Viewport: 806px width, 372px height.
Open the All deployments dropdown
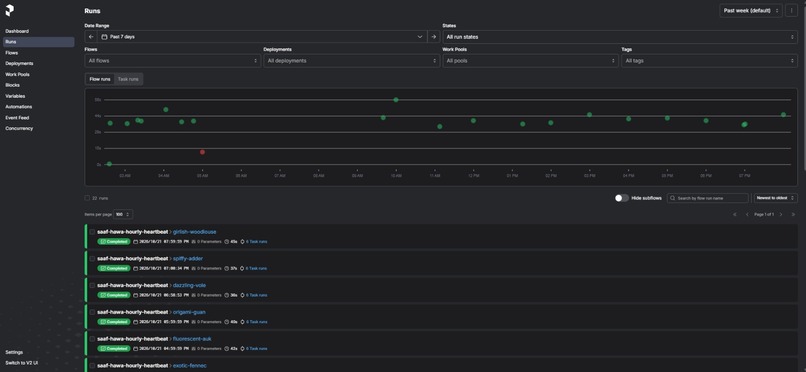tap(352, 61)
